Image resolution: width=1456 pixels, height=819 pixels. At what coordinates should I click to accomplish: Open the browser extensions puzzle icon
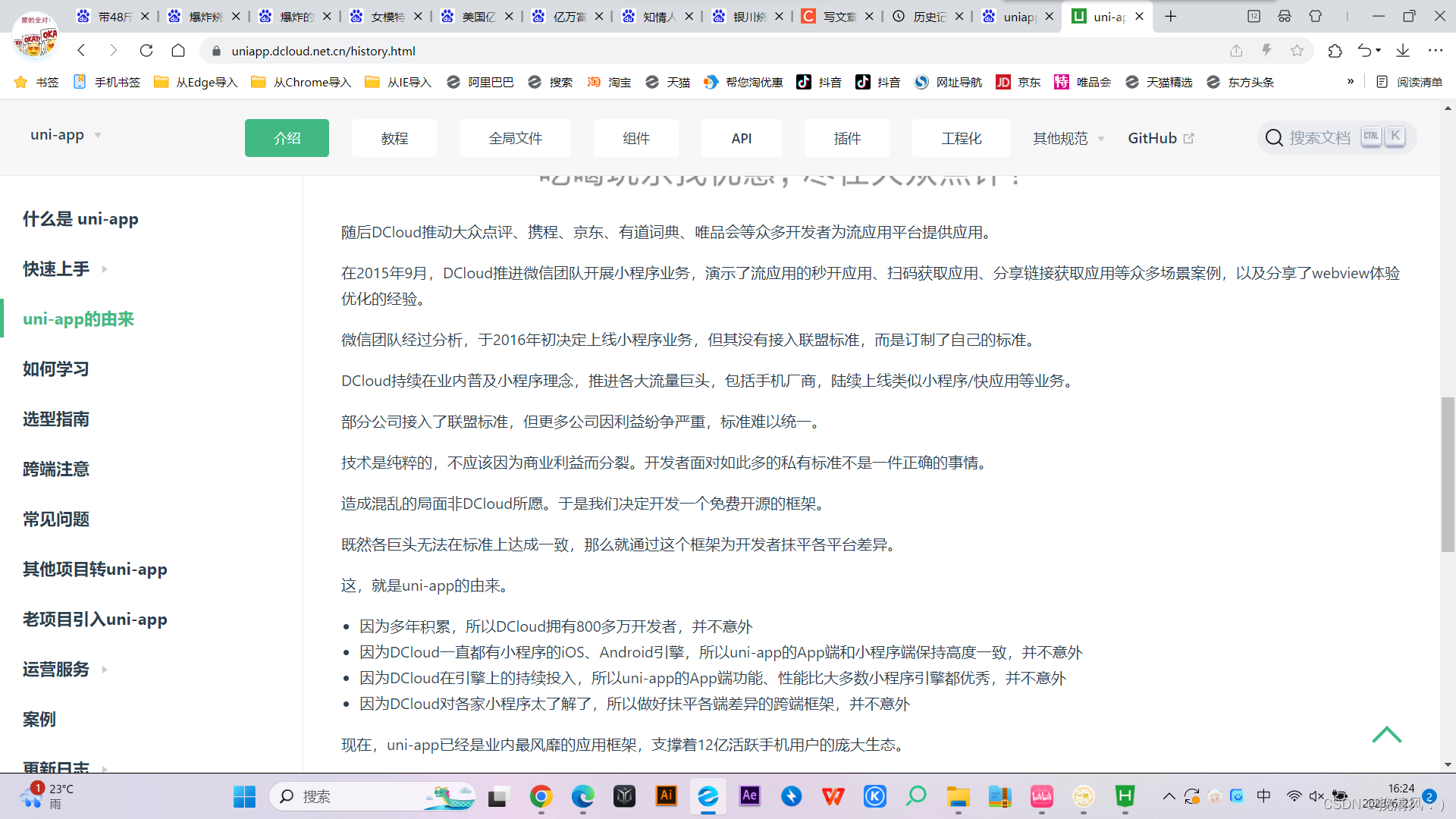click(1335, 51)
